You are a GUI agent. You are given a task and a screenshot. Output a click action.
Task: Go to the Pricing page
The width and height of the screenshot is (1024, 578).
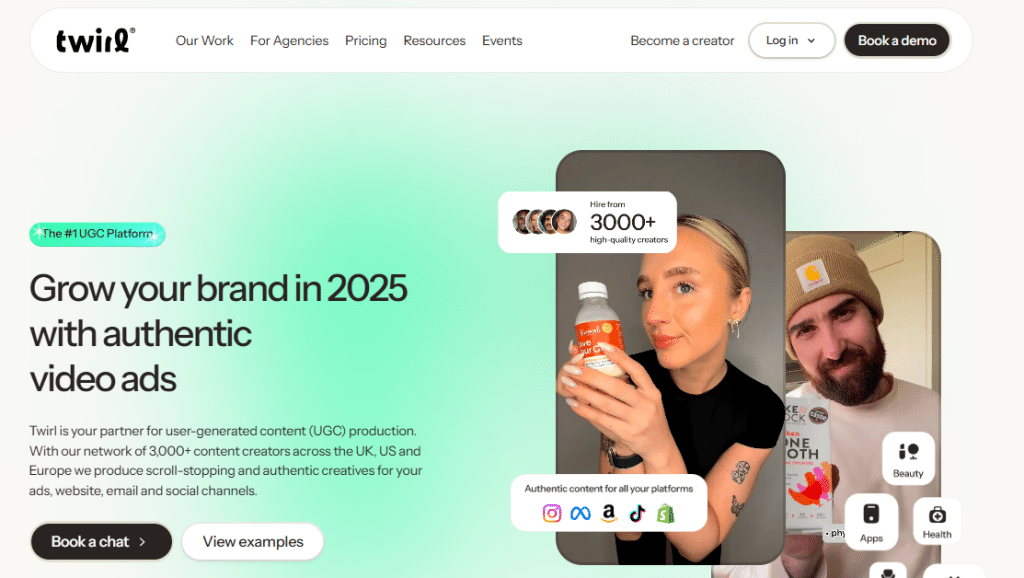tap(366, 40)
